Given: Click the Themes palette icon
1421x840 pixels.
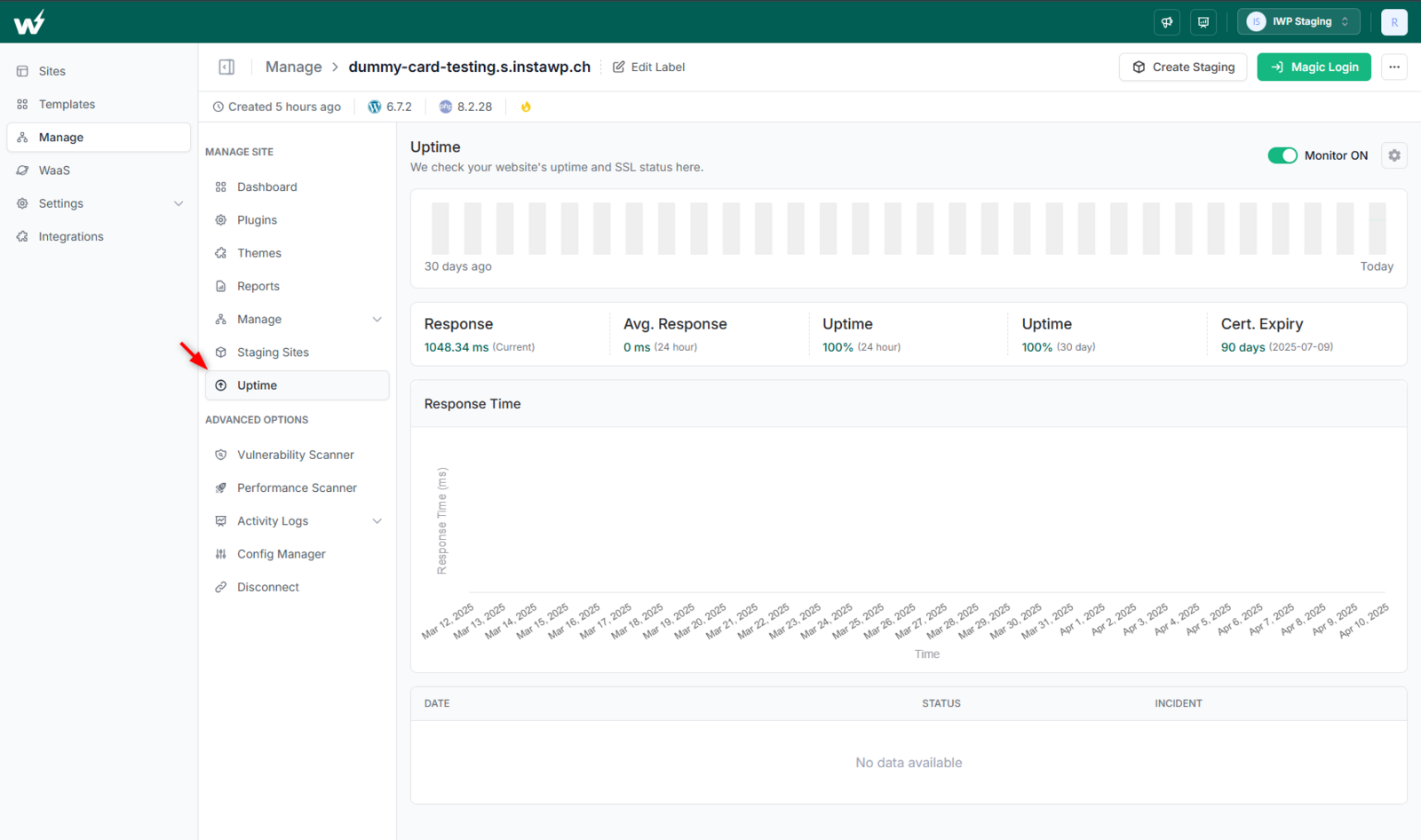Looking at the screenshot, I should tap(221, 253).
